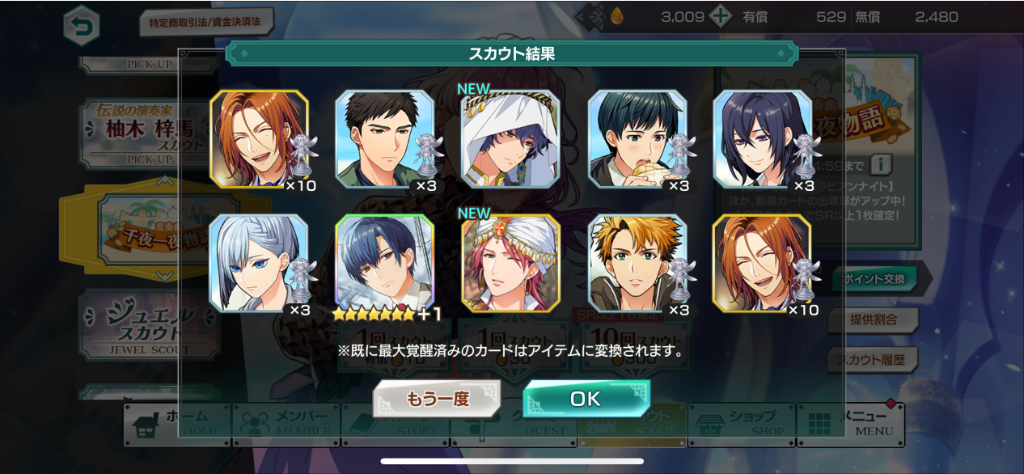The image size is (1024, 474).
Task: Select the NEW white-hooded character card
Action: (510, 139)
